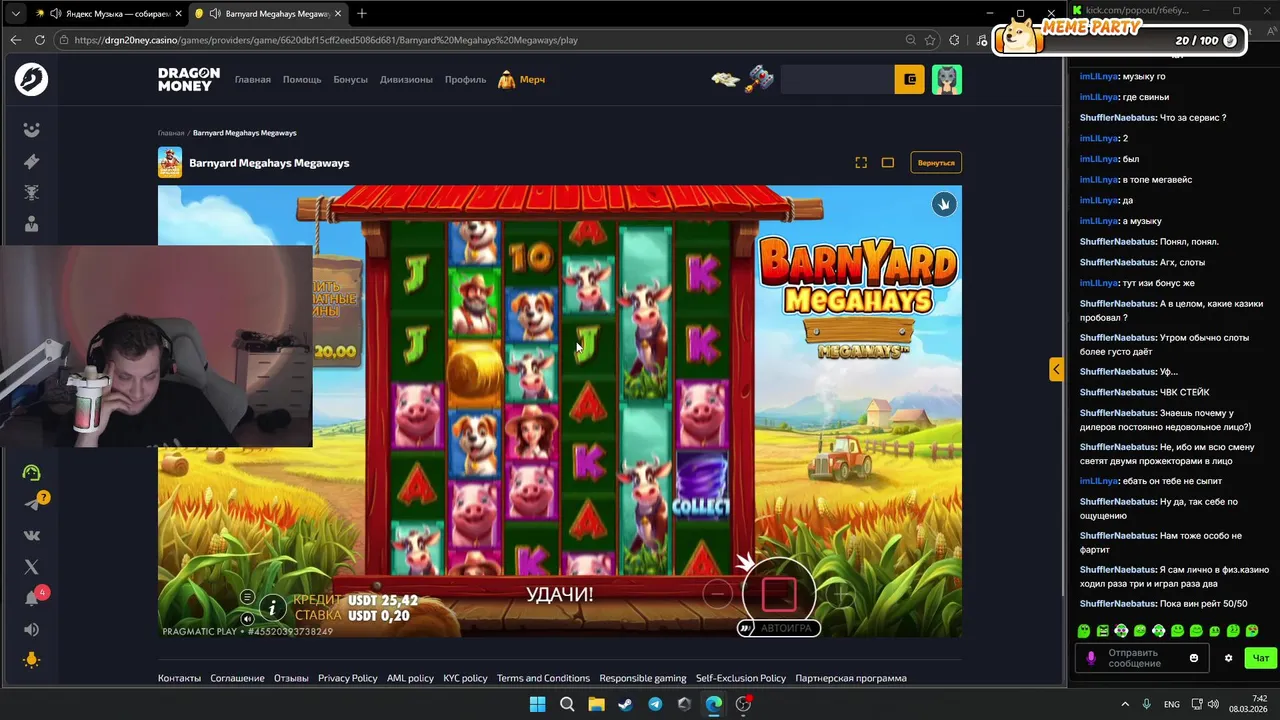Open a new browser tab
This screenshot has width=1280, height=720.
point(362,14)
